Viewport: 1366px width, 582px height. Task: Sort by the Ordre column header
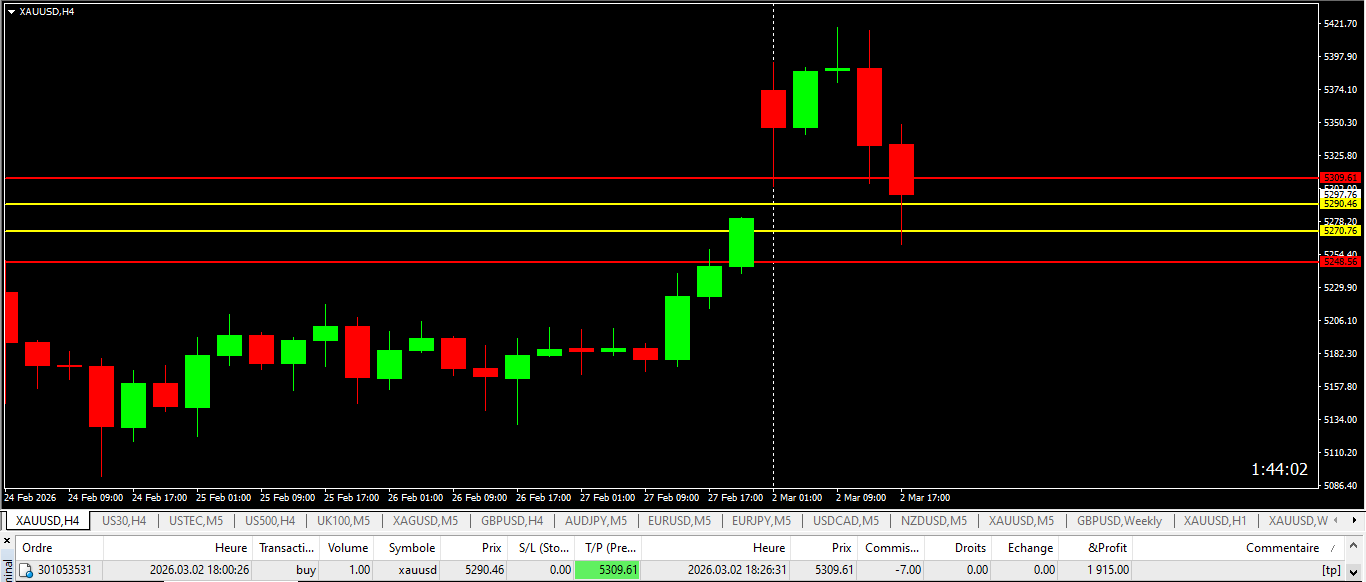point(58,548)
